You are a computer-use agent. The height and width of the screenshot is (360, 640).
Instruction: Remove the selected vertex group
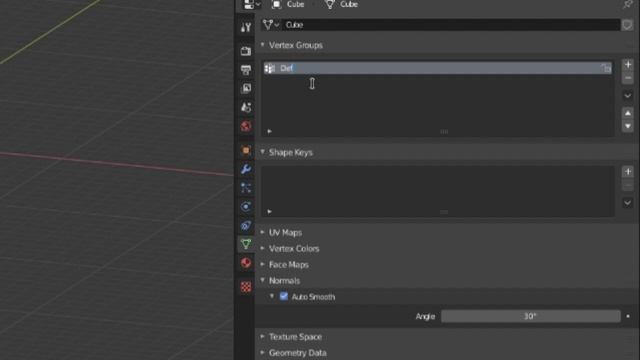click(x=628, y=78)
